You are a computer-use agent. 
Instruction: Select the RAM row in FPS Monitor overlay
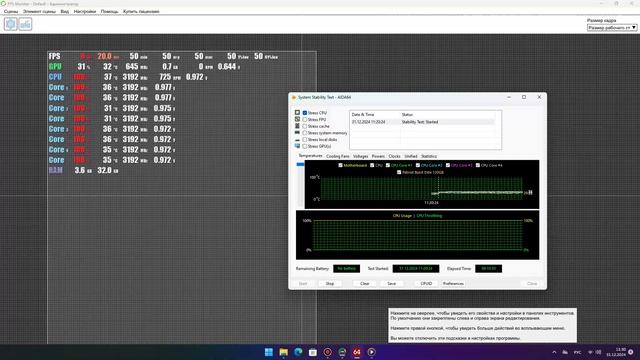coord(83,170)
